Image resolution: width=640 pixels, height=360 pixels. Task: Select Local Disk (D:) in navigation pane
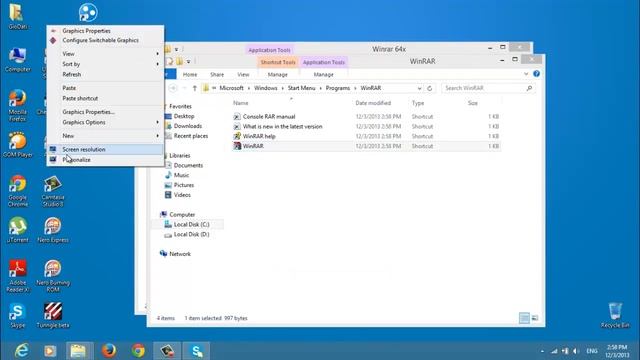tap(191, 234)
